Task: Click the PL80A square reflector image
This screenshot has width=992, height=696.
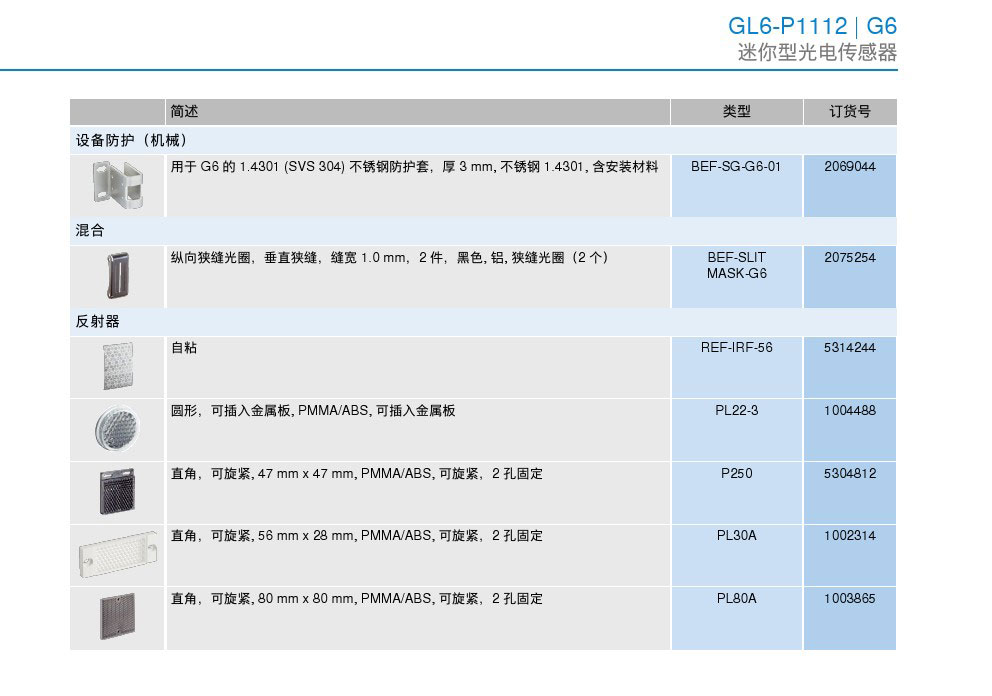Action: point(118,616)
